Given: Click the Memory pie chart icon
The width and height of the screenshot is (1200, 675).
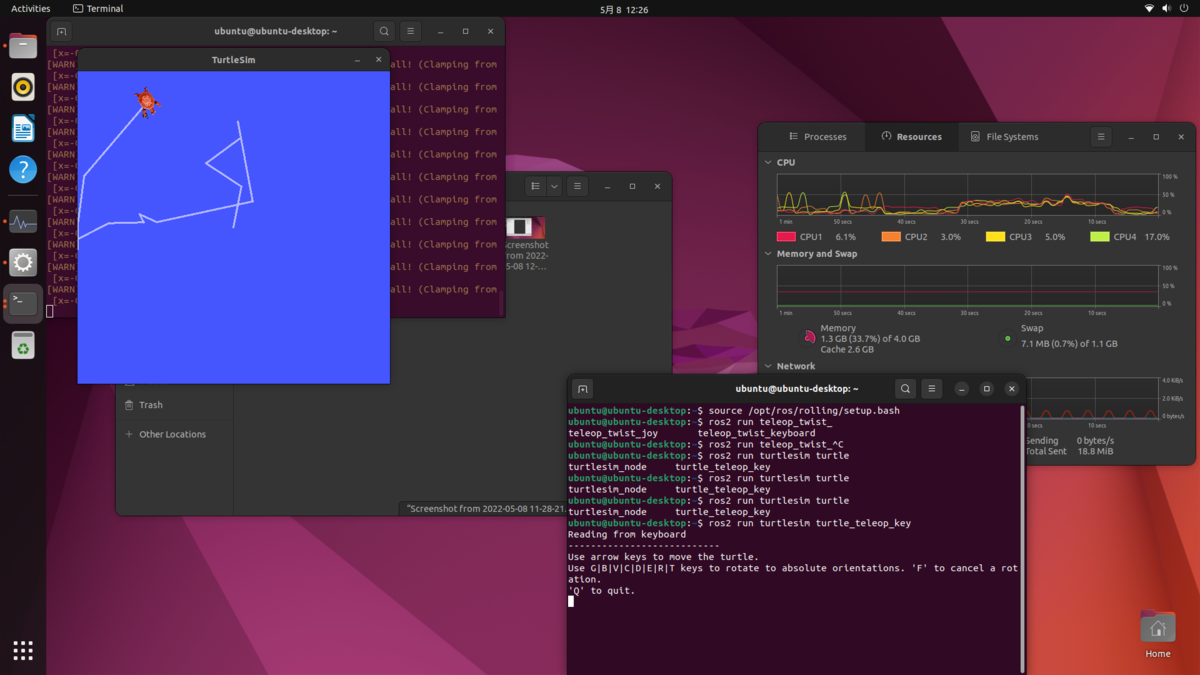Looking at the screenshot, I should 809,337.
